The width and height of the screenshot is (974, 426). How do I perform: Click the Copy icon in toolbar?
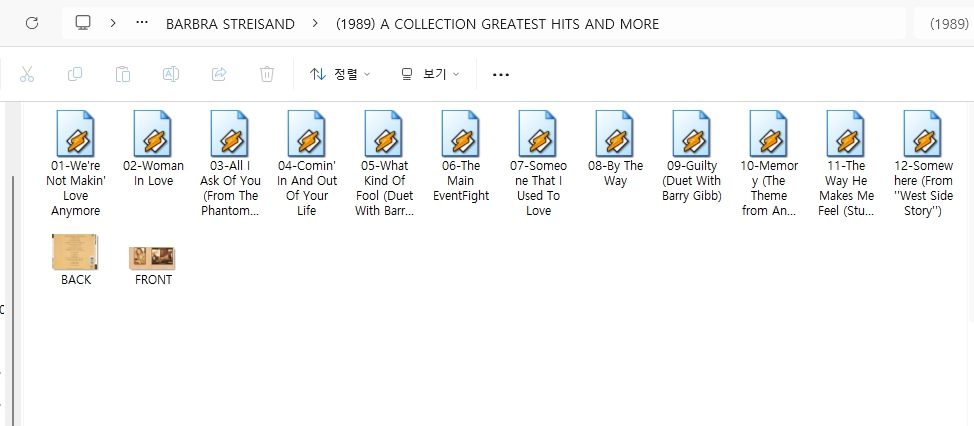point(75,74)
